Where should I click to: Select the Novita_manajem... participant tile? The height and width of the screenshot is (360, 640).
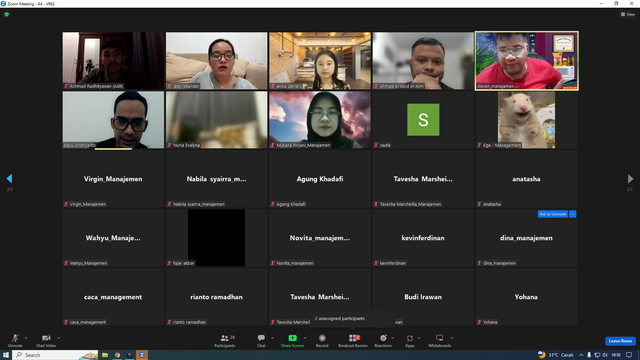point(320,238)
